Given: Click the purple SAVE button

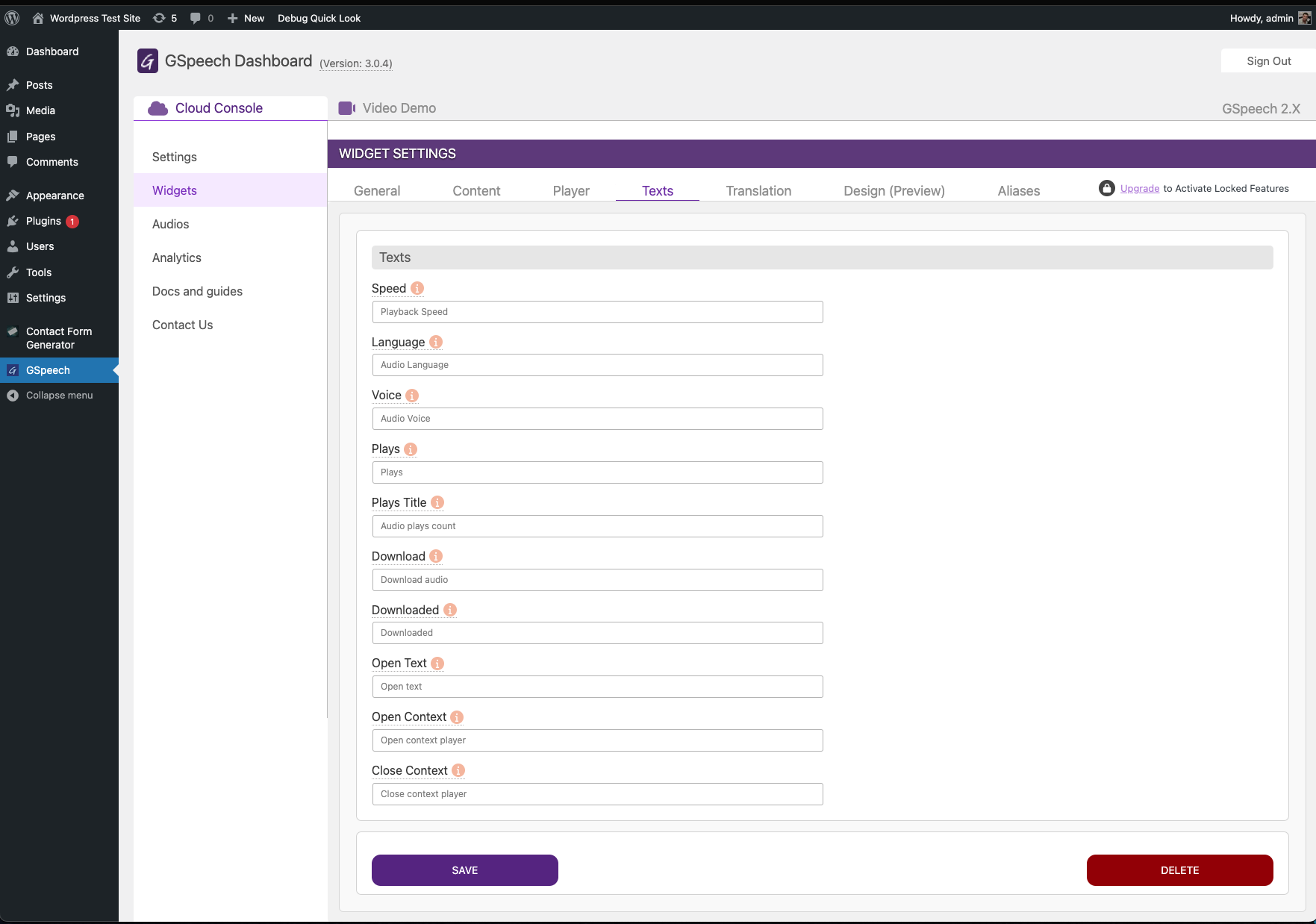Looking at the screenshot, I should [465, 870].
